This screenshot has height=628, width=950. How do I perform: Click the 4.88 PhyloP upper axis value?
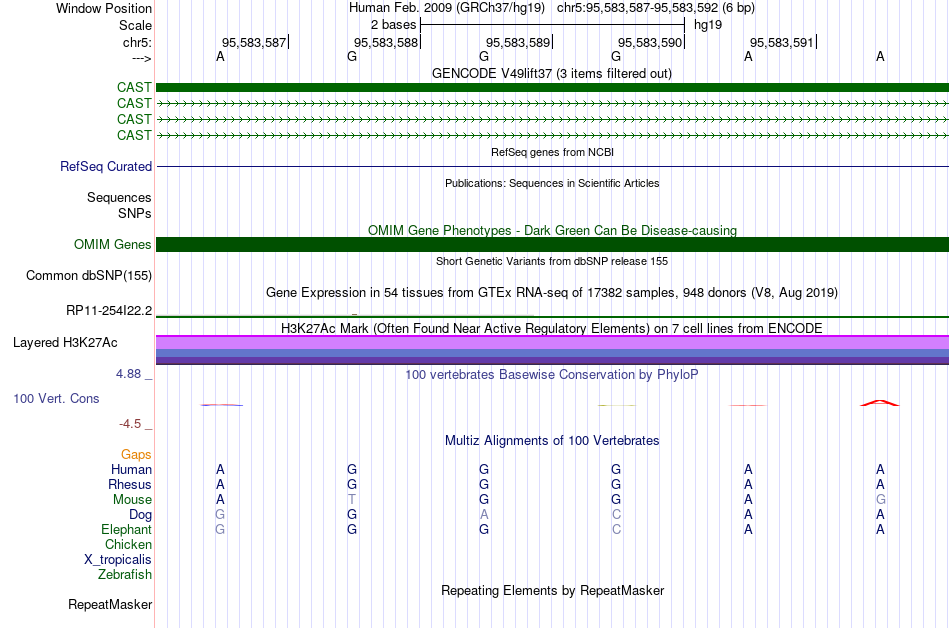tap(128, 374)
